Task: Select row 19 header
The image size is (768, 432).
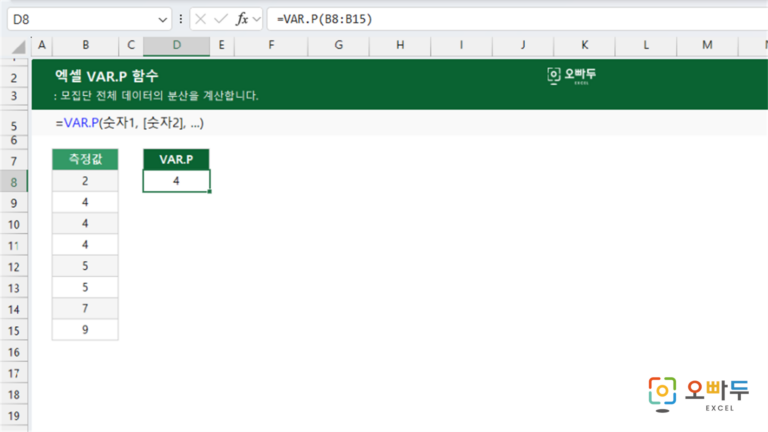Action: [14, 416]
